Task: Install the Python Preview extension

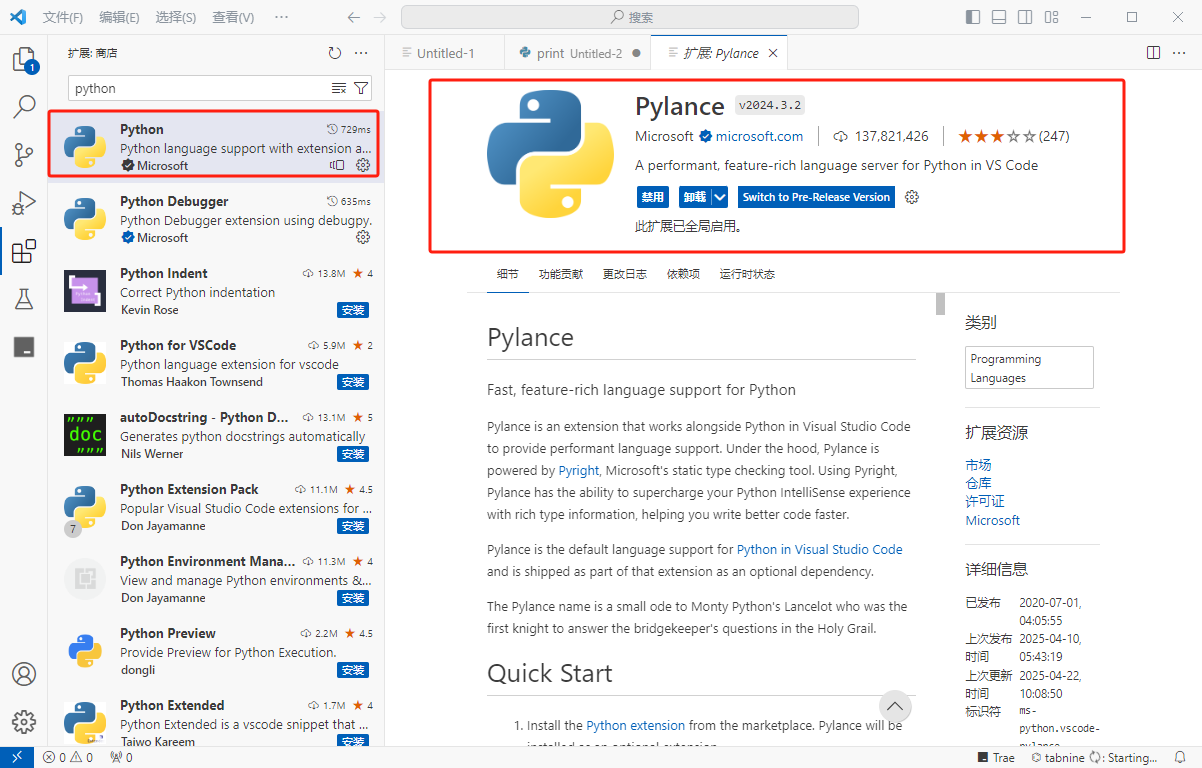Action: coord(353,670)
